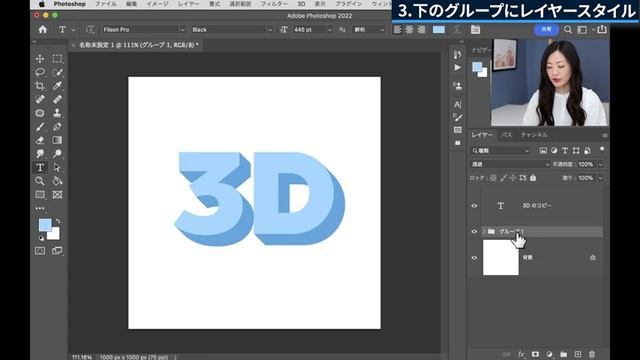The width and height of the screenshot is (640, 360).
Task: Switch to the パス (Paths) tab
Action: tap(507, 135)
